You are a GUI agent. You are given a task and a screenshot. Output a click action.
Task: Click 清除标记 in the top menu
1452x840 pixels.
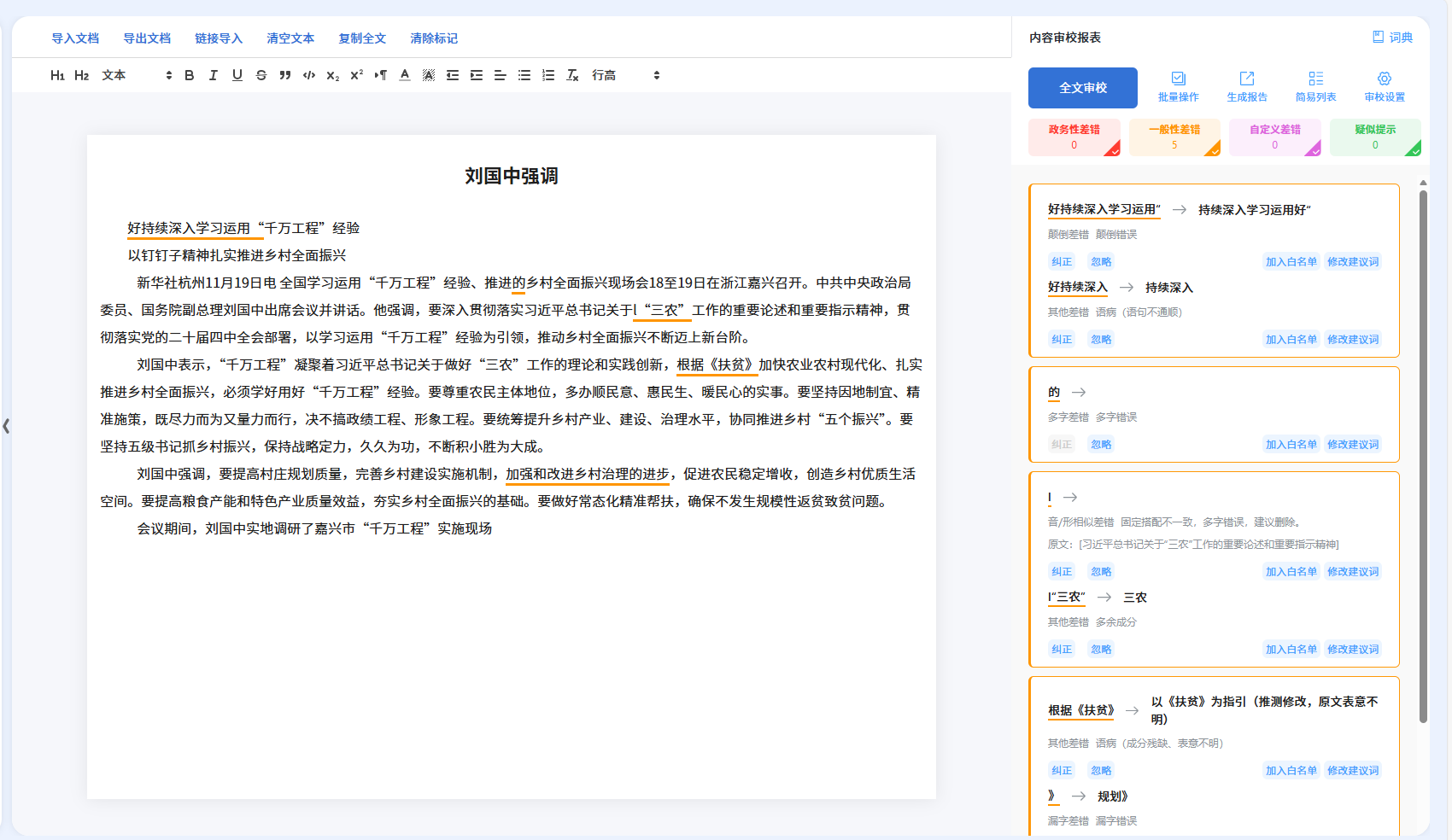434,38
